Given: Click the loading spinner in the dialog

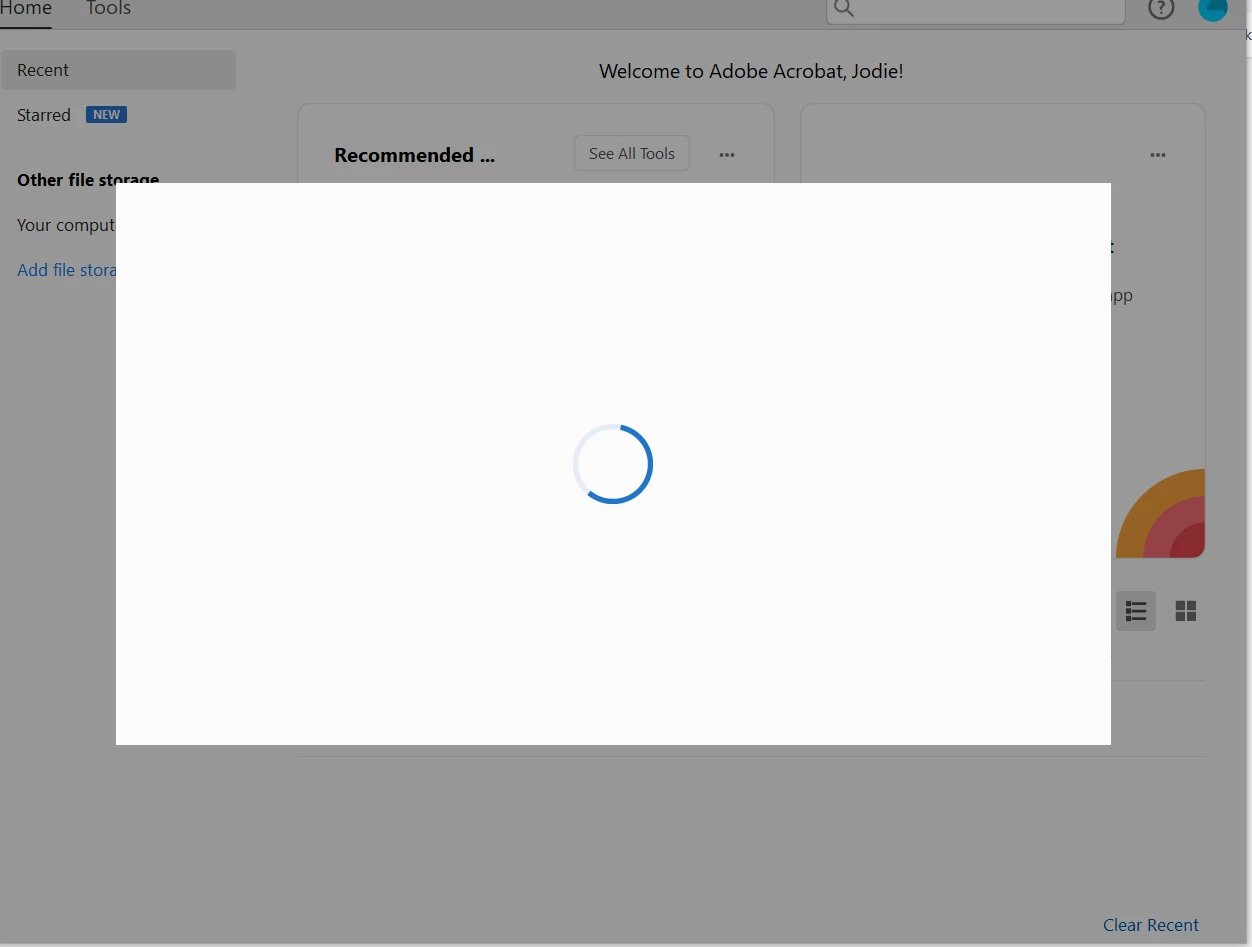Looking at the screenshot, I should point(613,464).
